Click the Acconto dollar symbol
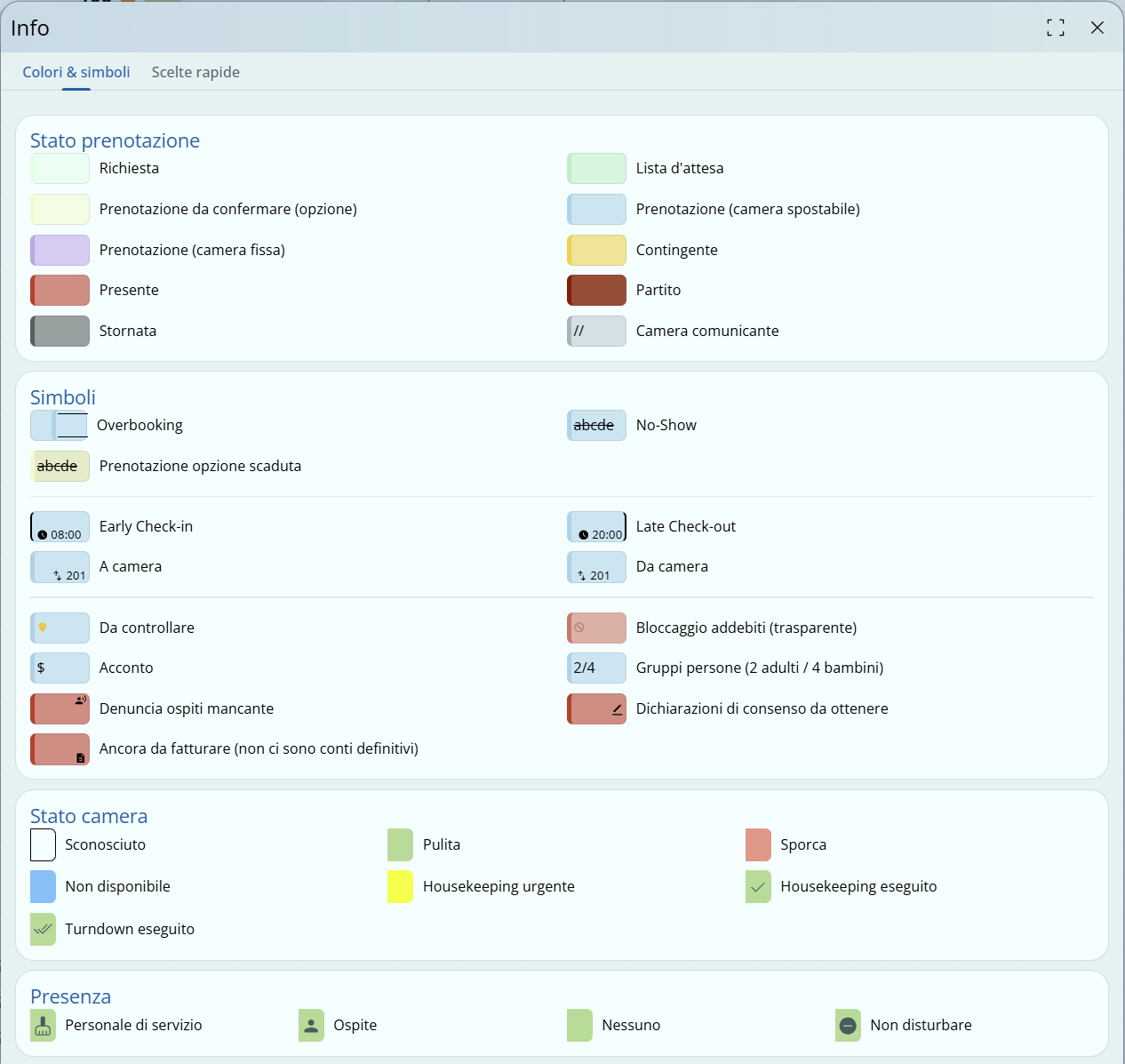Viewport: 1125px width, 1064px height. [41, 668]
